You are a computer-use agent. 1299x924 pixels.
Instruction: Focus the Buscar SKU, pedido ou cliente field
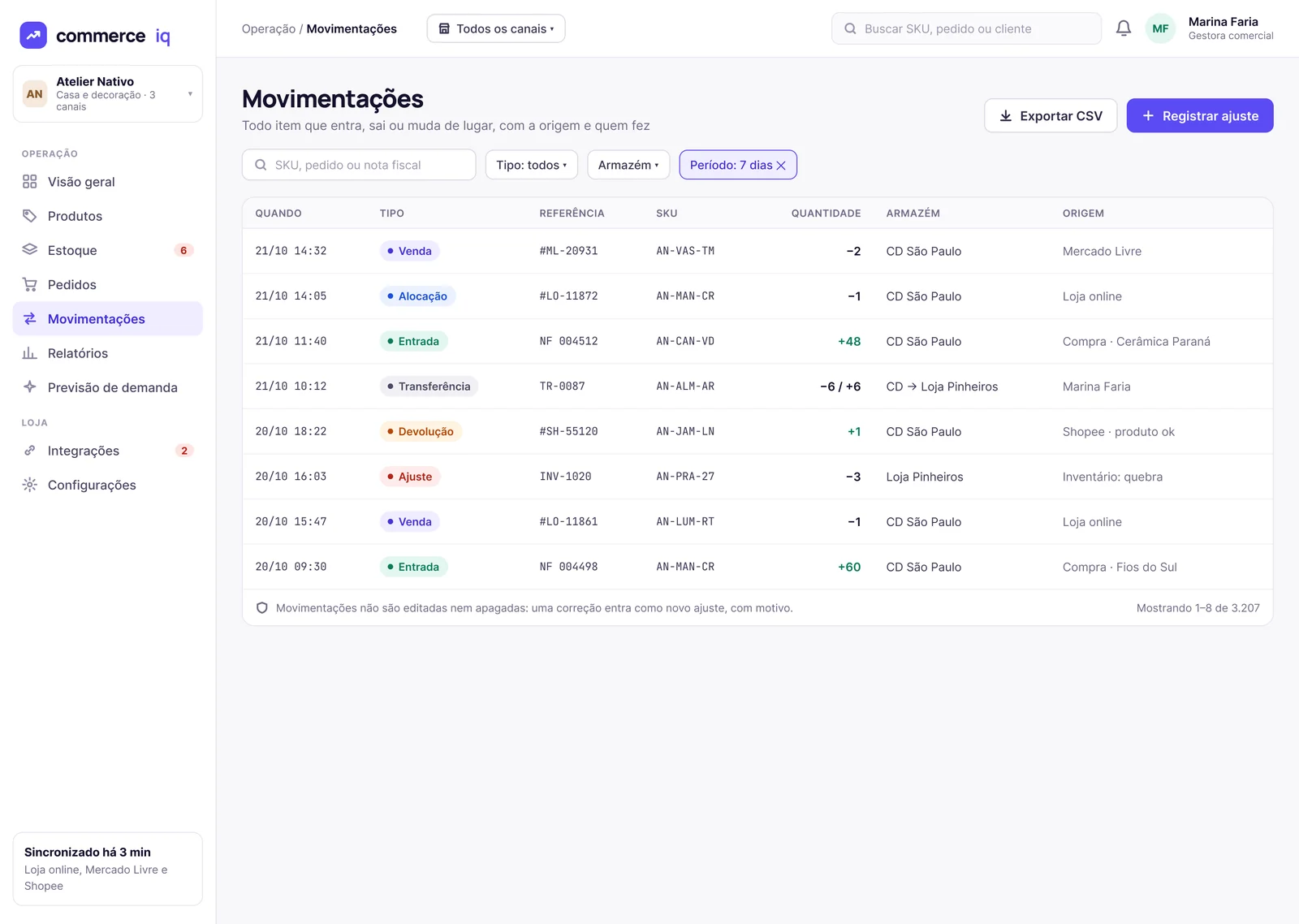[x=966, y=28]
